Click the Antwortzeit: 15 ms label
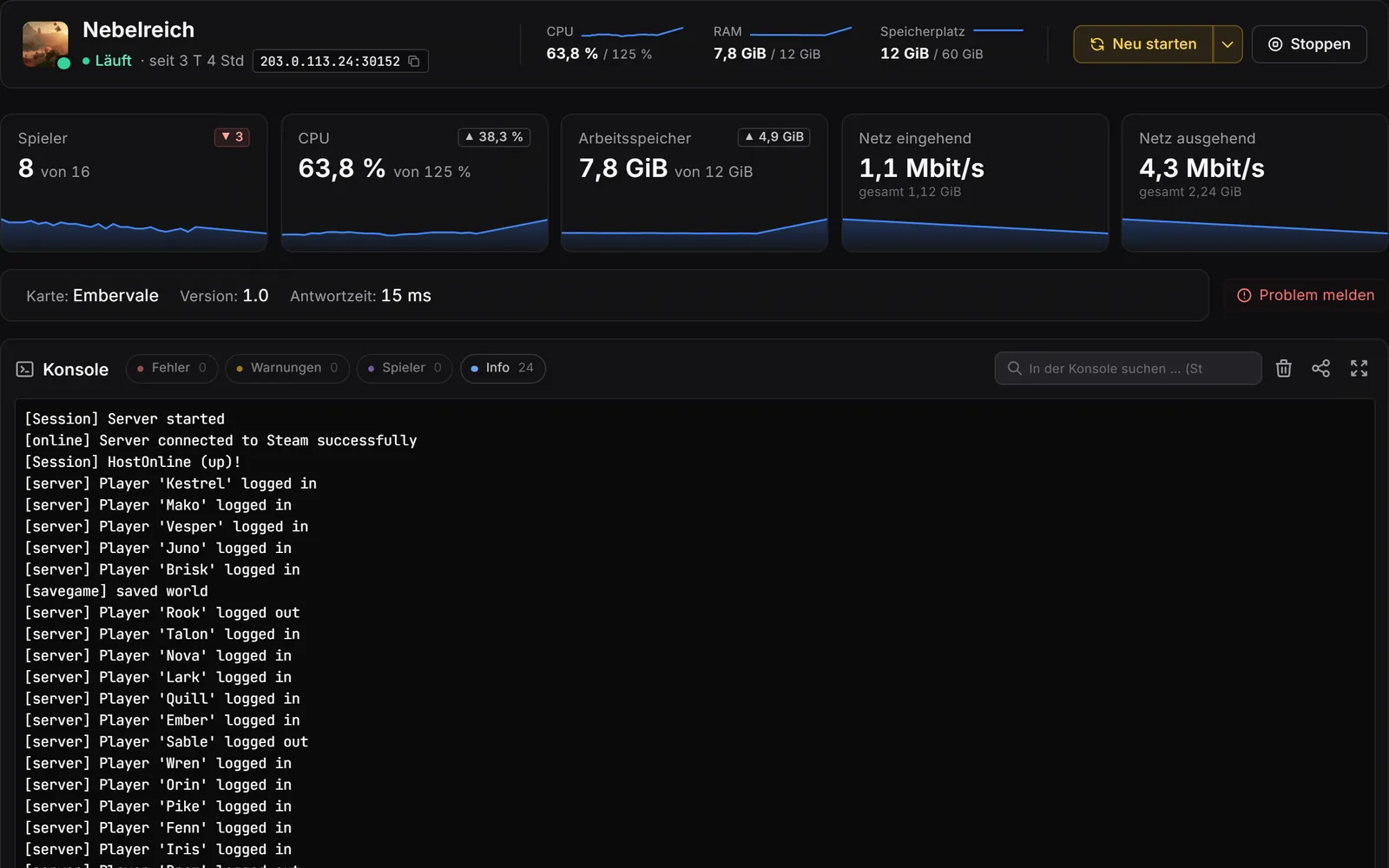Viewport: 1389px width, 868px height. tap(360, 296)
